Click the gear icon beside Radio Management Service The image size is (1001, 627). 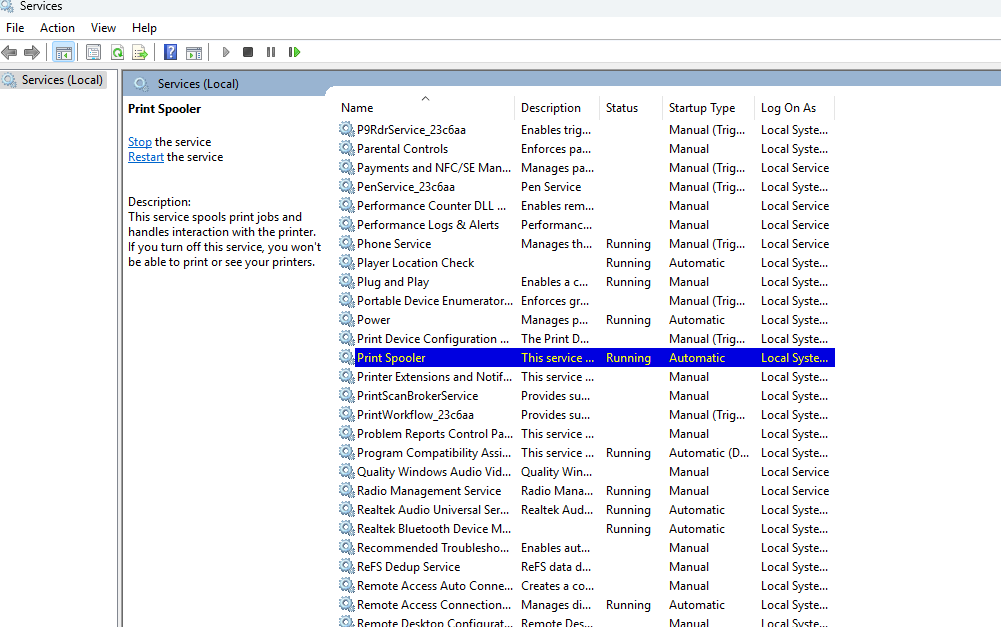[x=346, y=491]
